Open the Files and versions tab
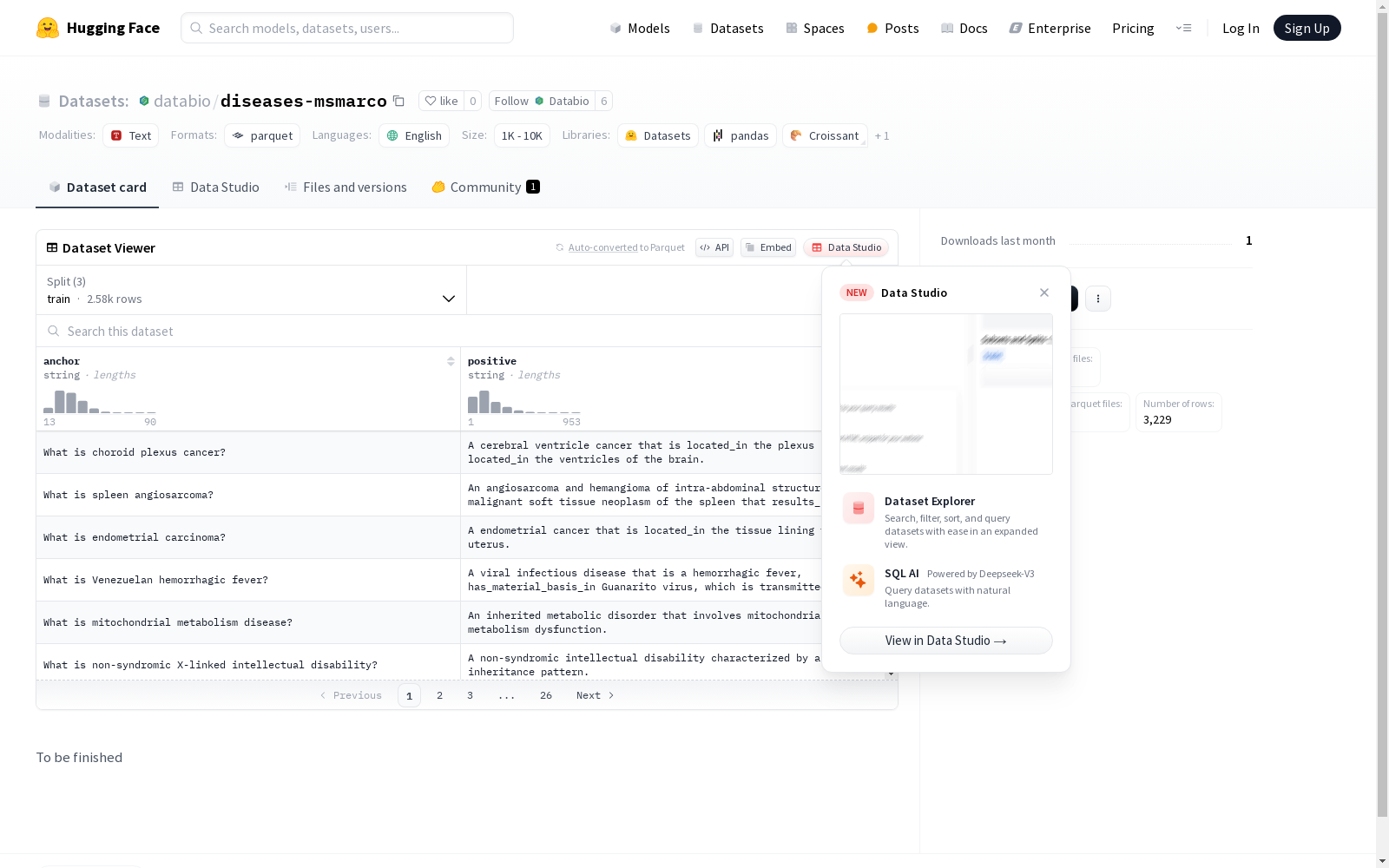The image size is (1389, 868). tap(346, 187)
